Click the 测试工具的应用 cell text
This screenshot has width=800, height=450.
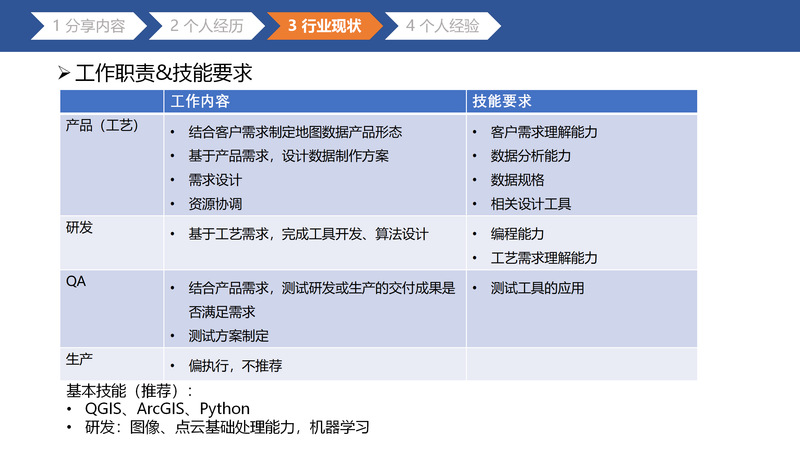click(x=537, y=288)
